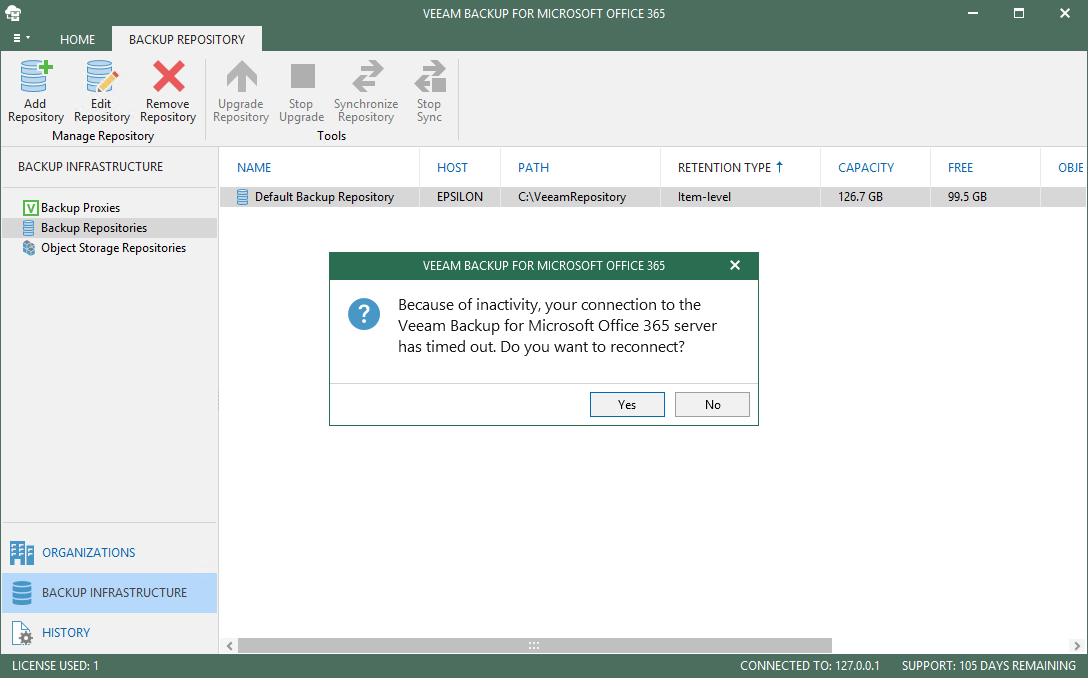The width and height of the screenshot is (1088, 678).
Task: Click the Backup Infrastructure database stack icon
Action: 22,593
